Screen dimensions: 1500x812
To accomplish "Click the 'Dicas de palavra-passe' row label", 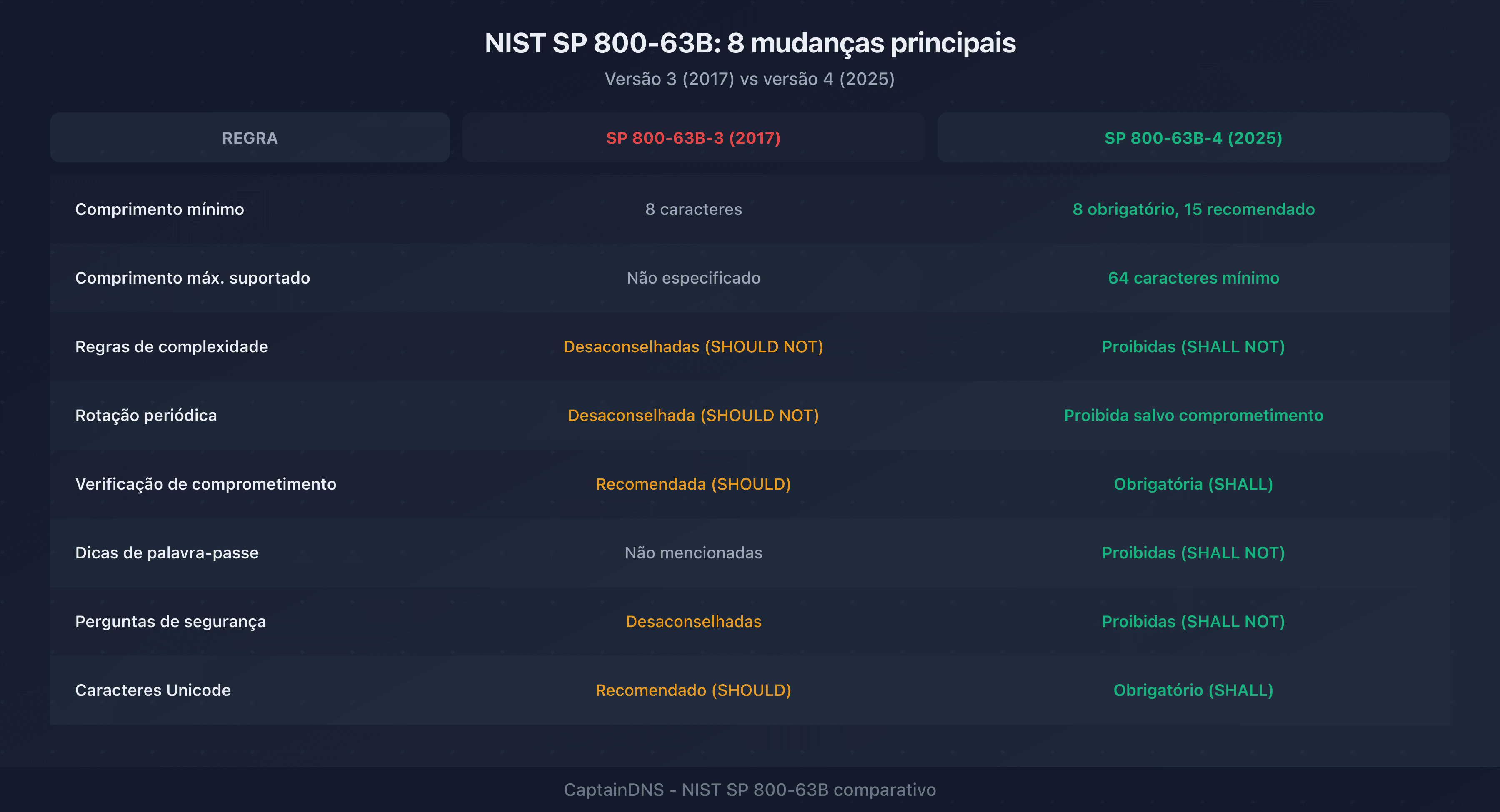I will [167, 553].
